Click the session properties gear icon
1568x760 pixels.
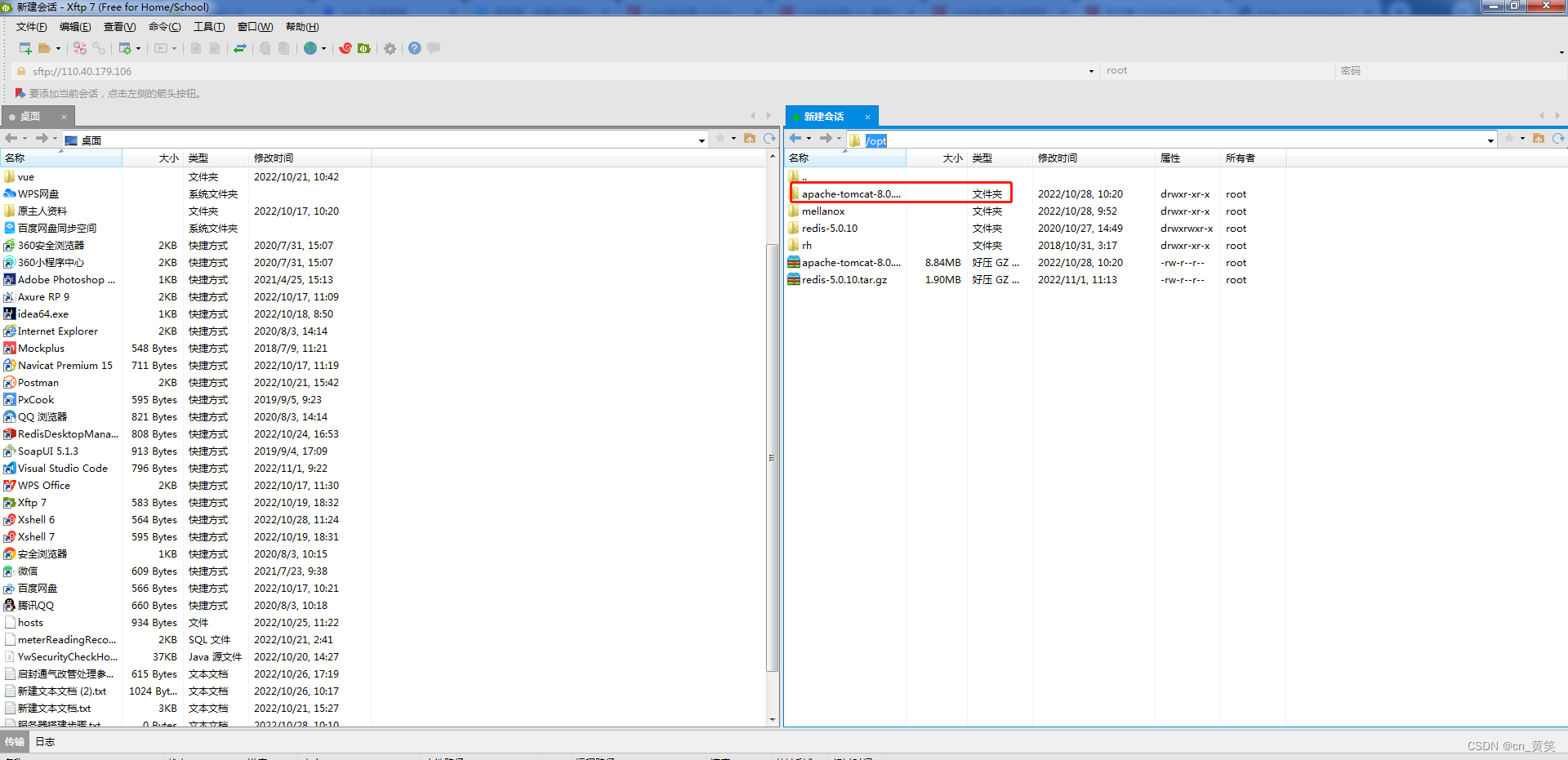tap(127, 48)
